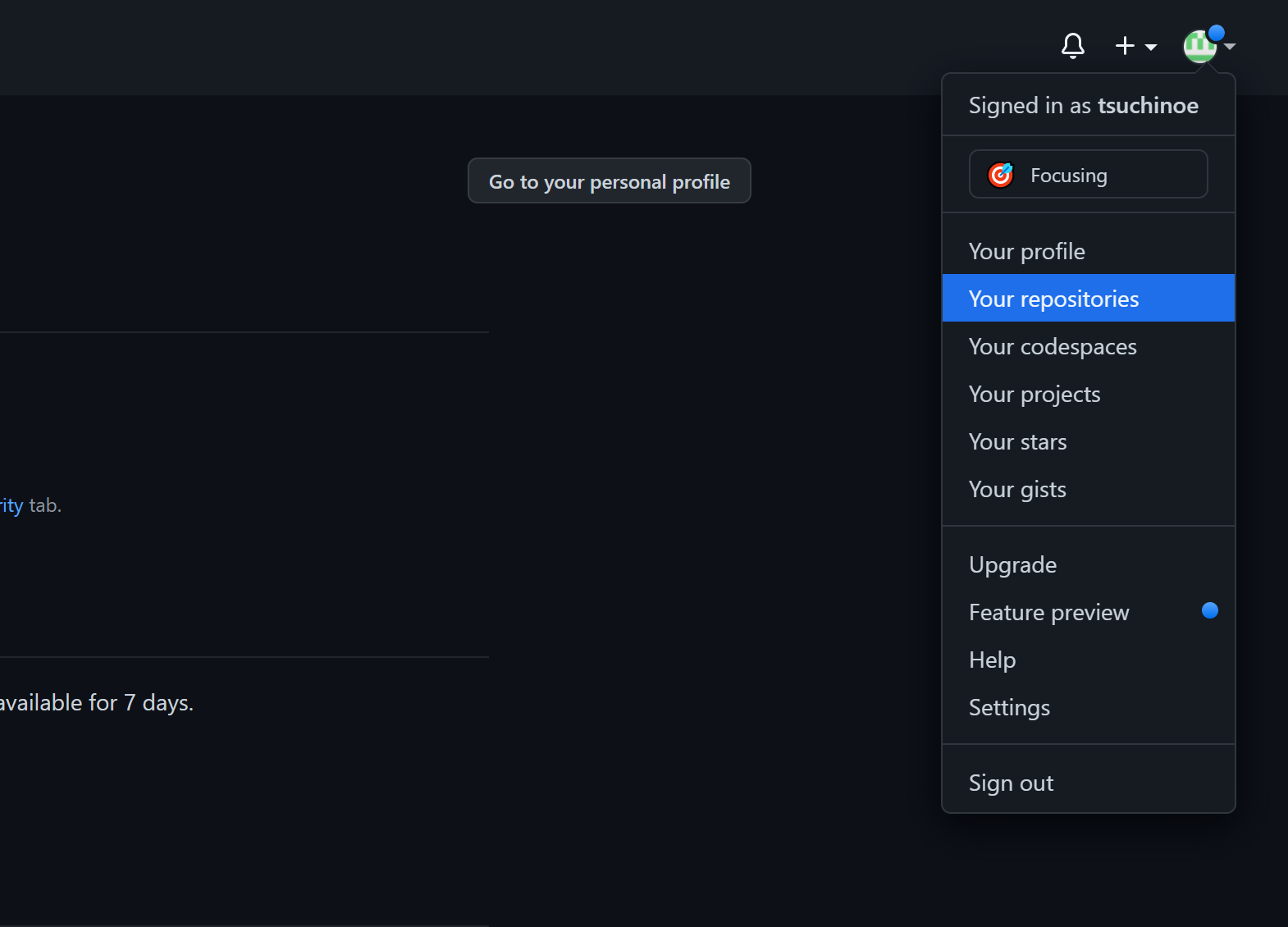The height and width of the screenshot is (927, 1288).
Task: Open Your stars
Action: click(x=1088, y=441)
